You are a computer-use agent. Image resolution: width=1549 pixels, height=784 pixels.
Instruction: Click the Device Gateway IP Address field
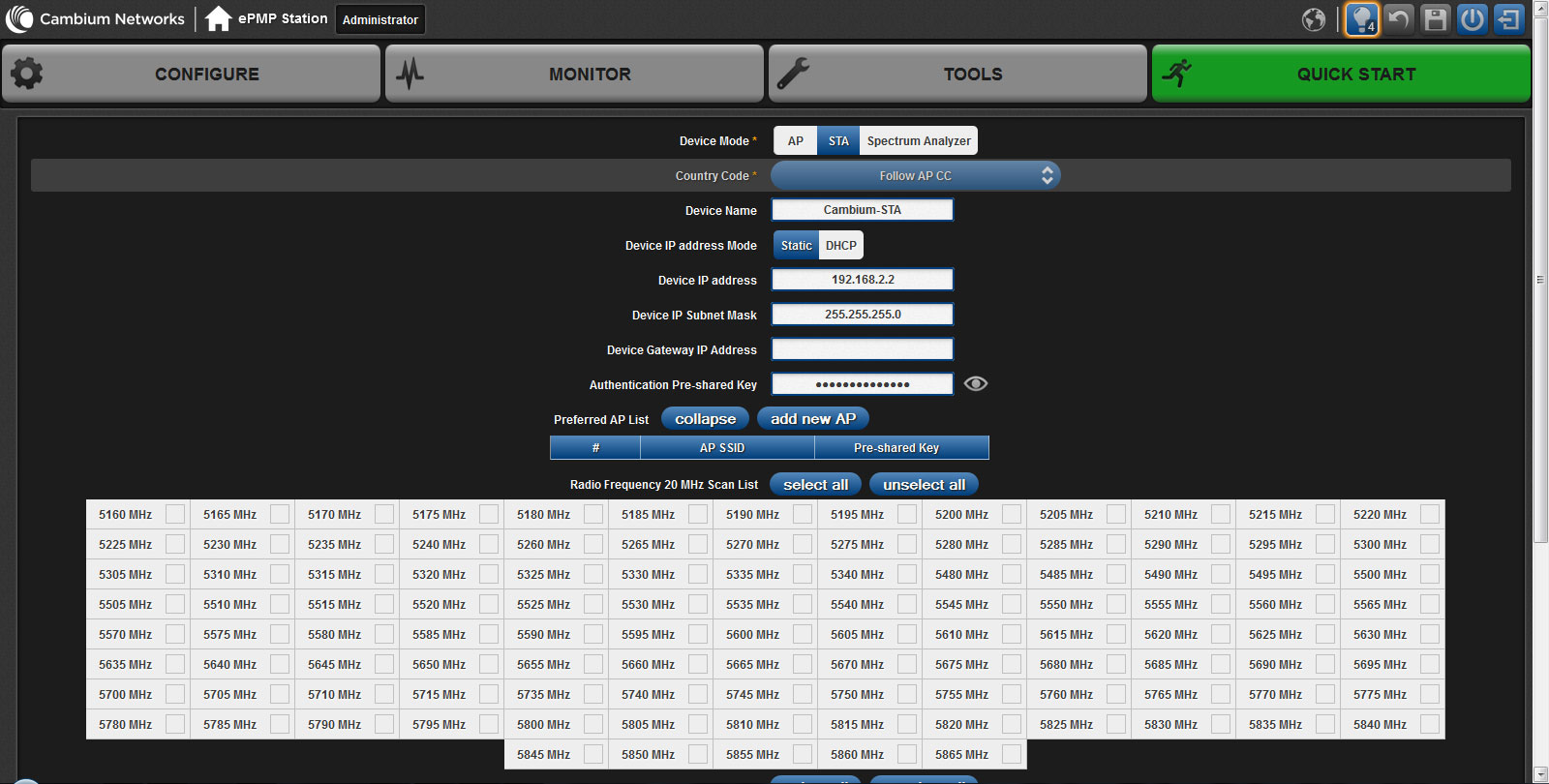[863, 349]
